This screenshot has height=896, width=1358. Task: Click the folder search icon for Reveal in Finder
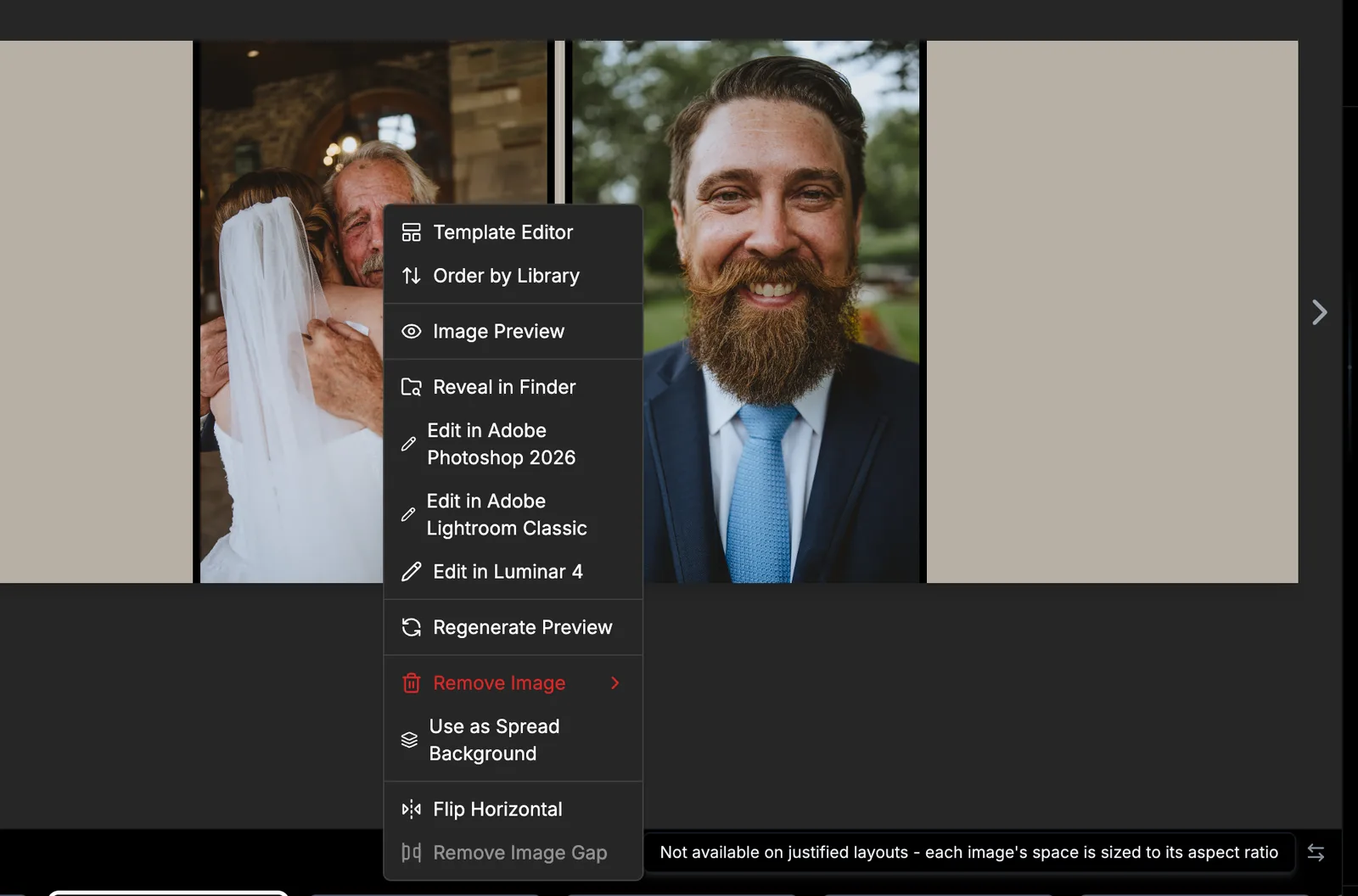[412, 387]
